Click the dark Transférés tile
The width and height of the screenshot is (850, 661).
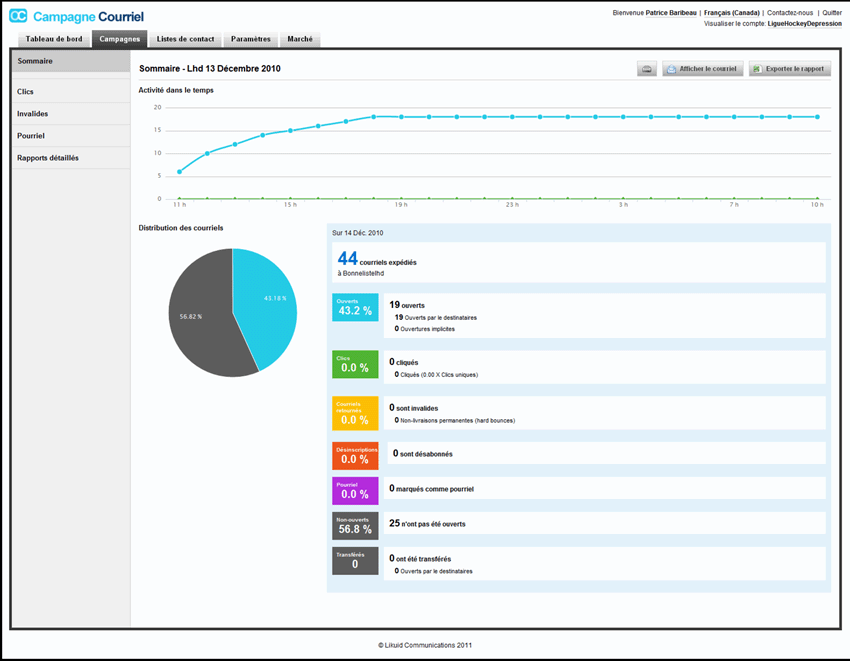(x=355, y=560)
